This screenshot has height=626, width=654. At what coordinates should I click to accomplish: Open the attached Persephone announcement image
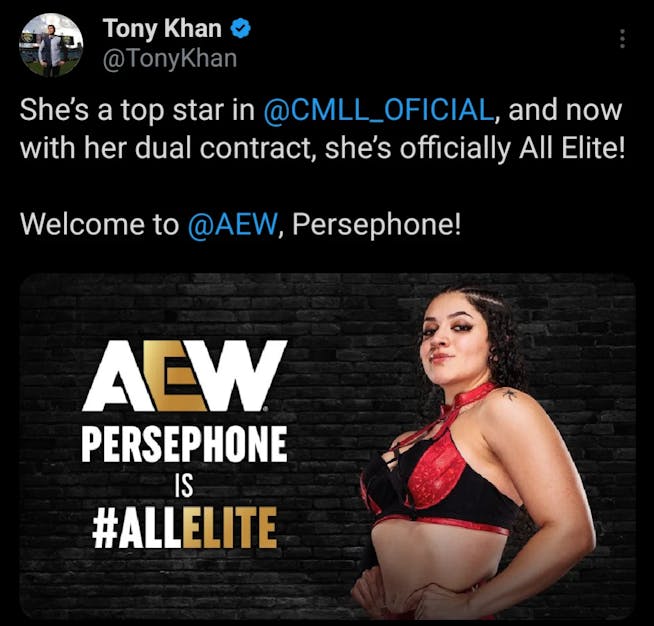[x=327, y=446]
